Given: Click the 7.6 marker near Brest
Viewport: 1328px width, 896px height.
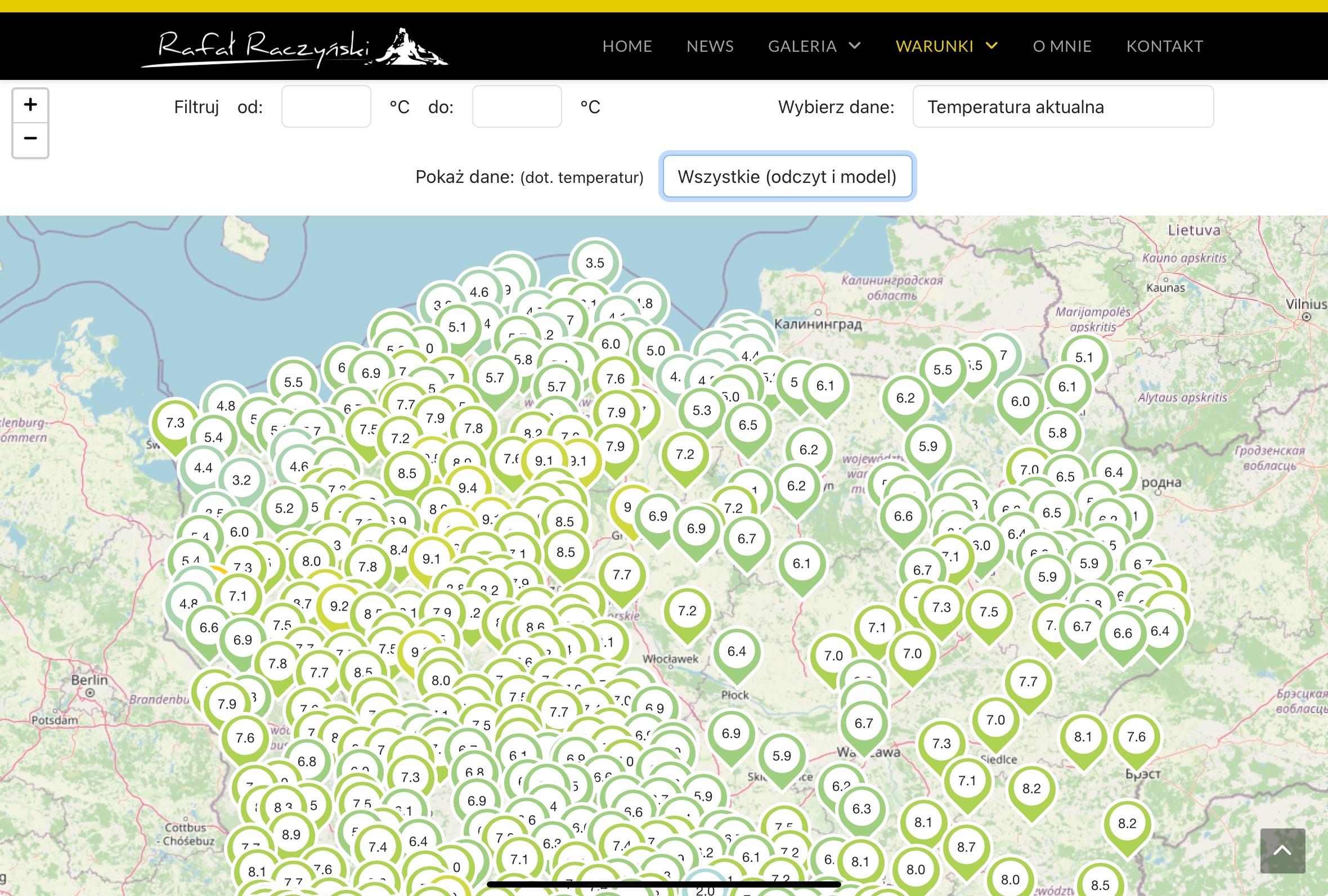Looking at the screenshot, I should (1136, 737).
